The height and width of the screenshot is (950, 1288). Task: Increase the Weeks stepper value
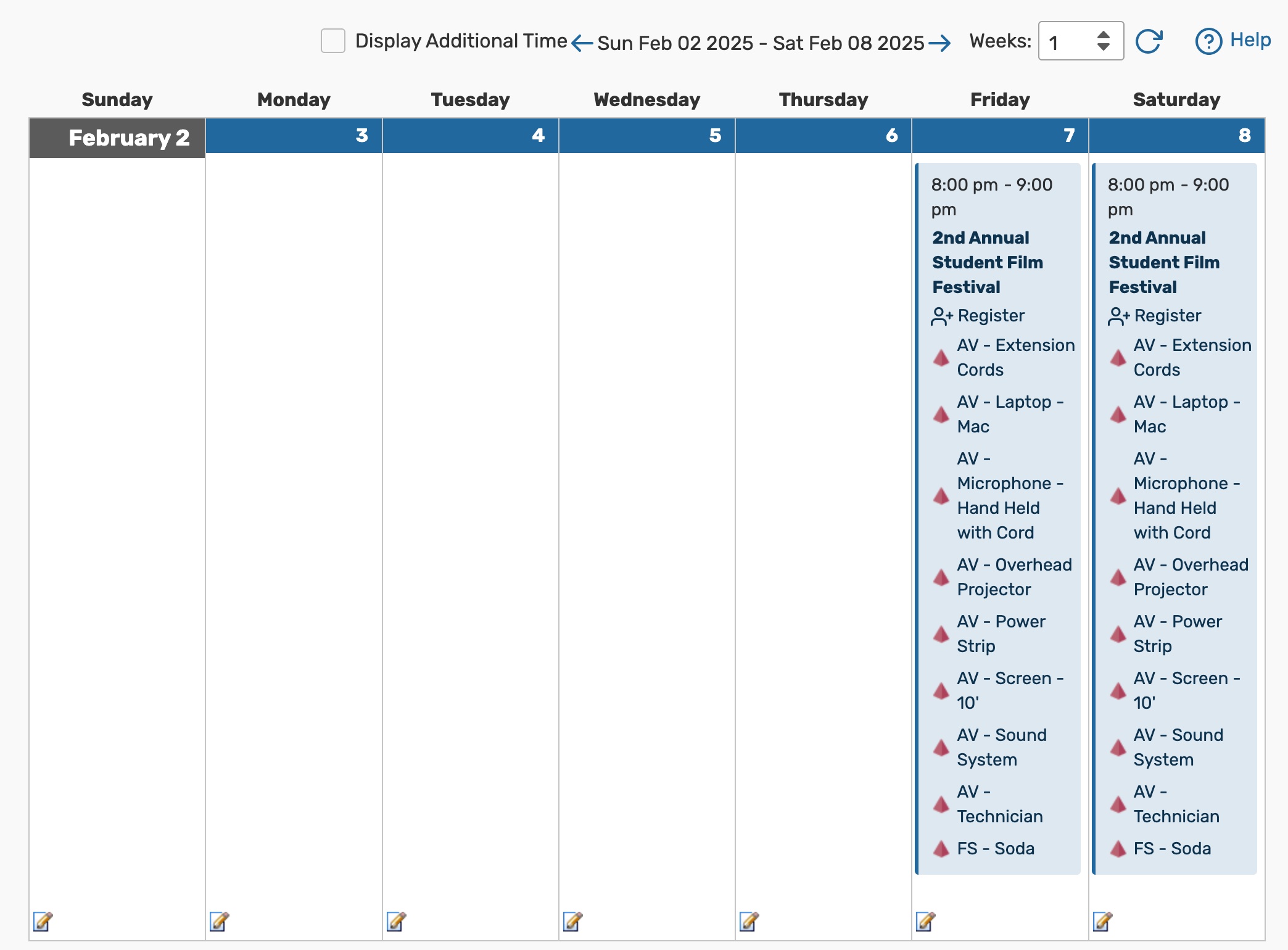tap(1104, 35)
